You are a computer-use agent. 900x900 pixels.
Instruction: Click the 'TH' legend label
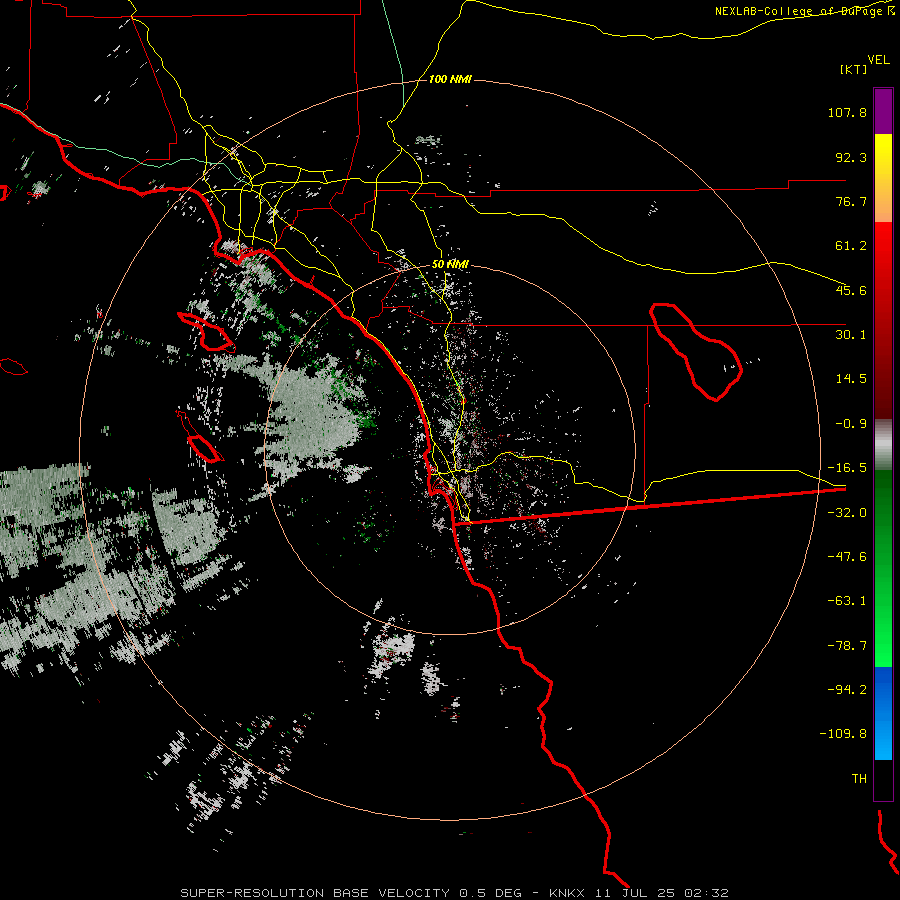click(859, 779)
